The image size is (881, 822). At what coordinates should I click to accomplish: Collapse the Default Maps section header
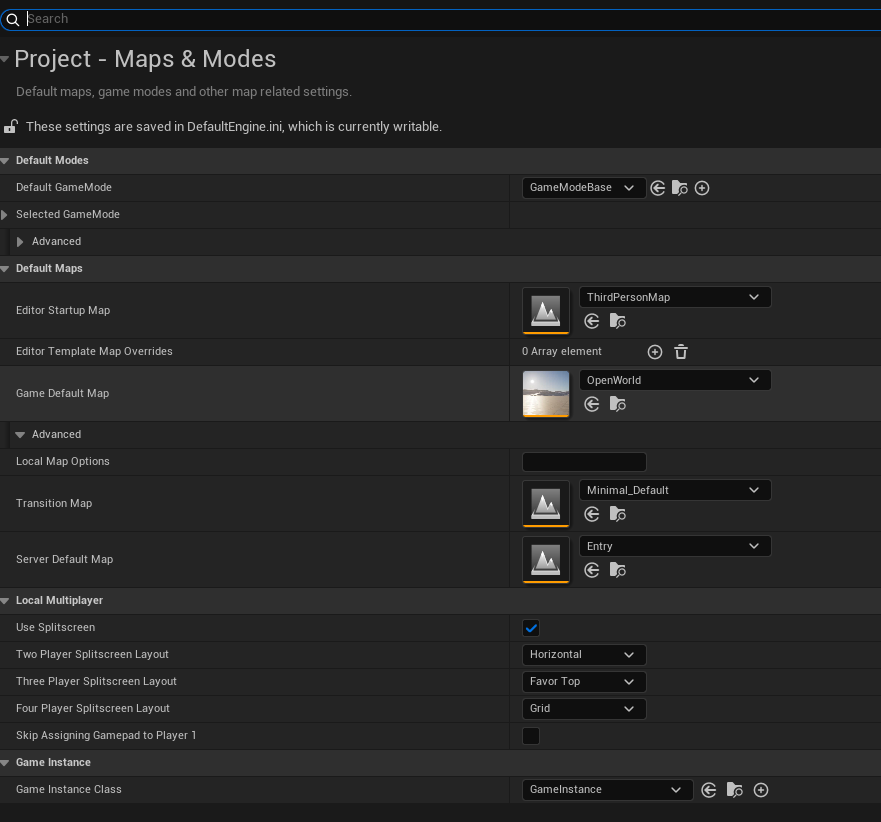coord(5,269)
